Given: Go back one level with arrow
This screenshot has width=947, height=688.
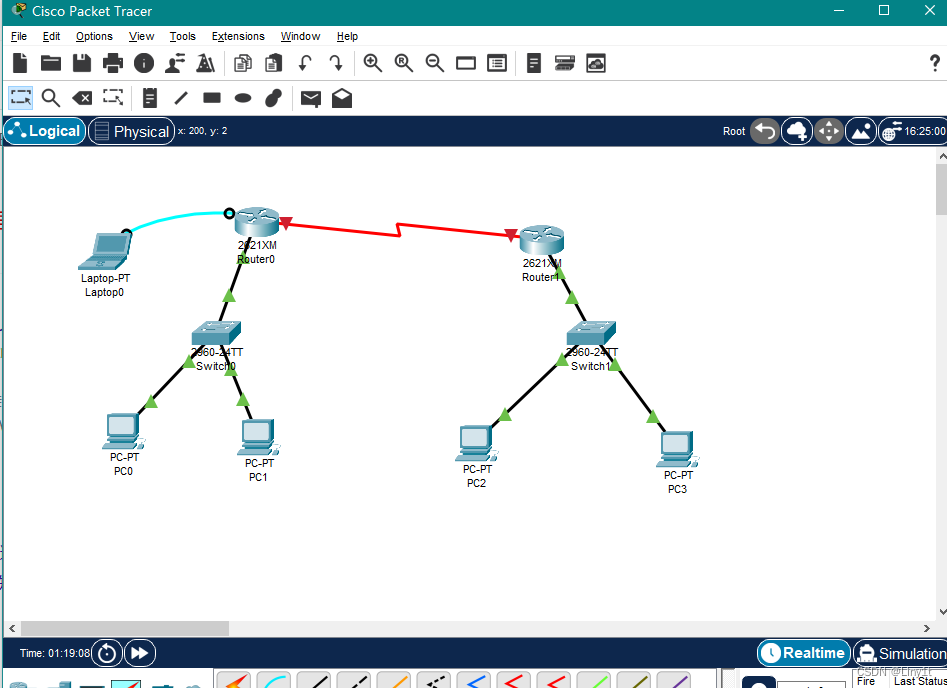Looking at the screenshot, I should coord(765,131).
